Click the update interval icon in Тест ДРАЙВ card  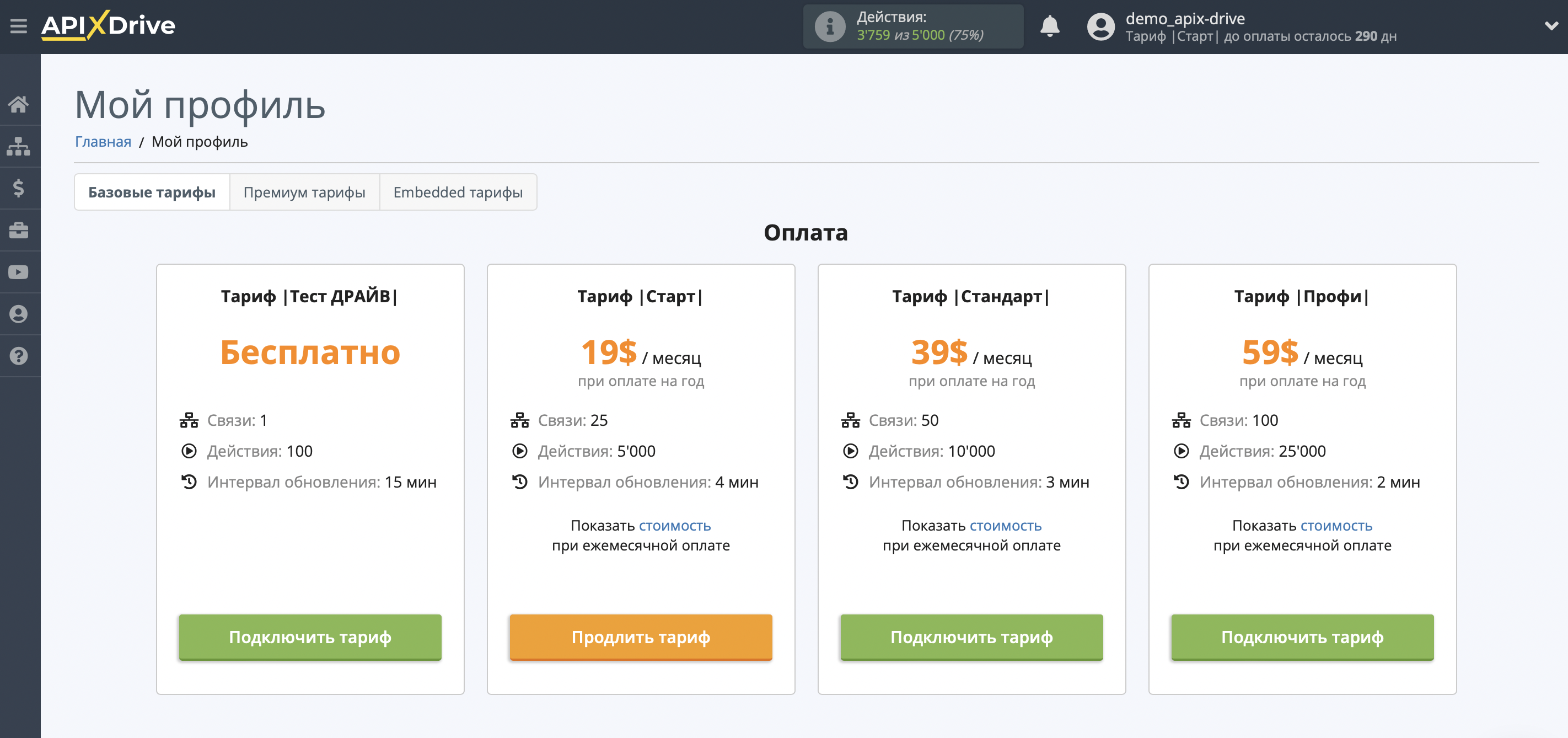[189, 482]
